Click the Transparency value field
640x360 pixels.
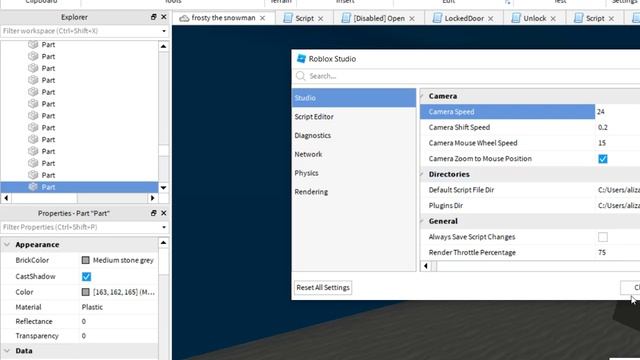[119, 336]
